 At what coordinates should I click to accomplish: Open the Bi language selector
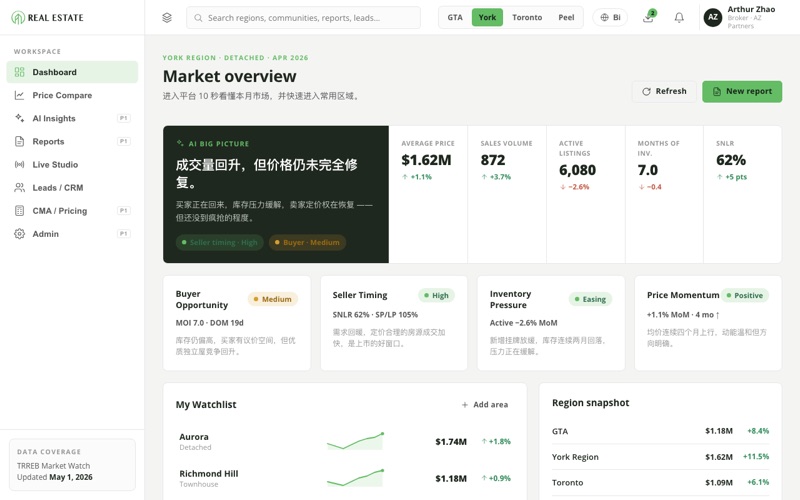tap(610, 17)
